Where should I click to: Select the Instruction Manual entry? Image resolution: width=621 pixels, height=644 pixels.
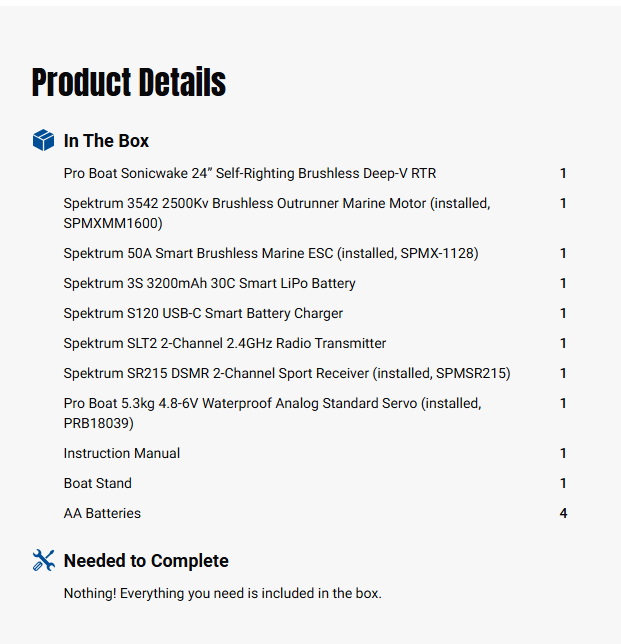tap(122, 453)
